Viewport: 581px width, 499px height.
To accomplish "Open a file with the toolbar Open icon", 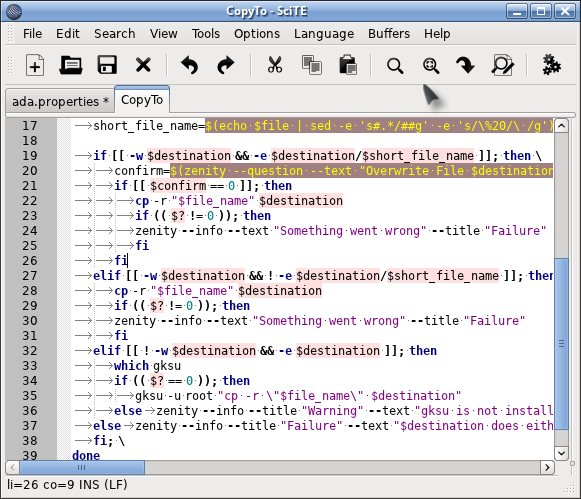I will 71,65.
